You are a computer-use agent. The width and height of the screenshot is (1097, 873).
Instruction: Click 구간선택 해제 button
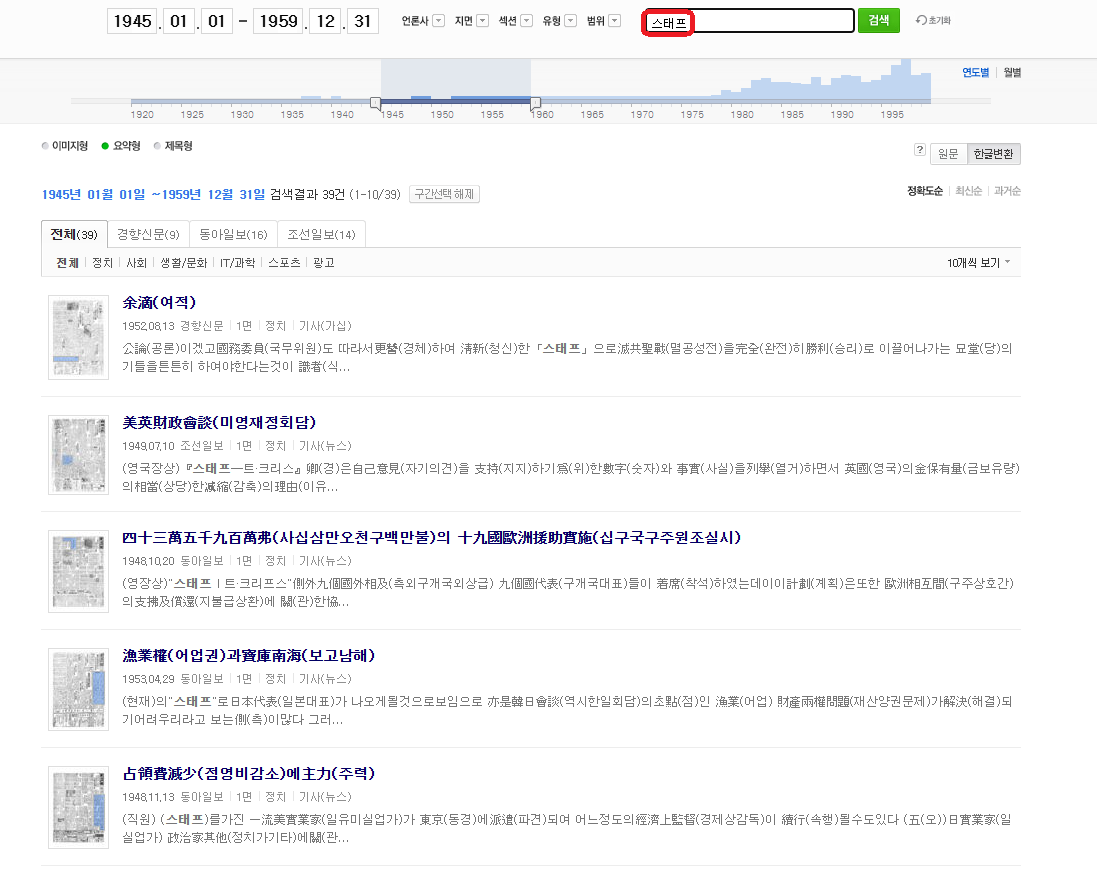pyautogui.click(x=444, y=194)
